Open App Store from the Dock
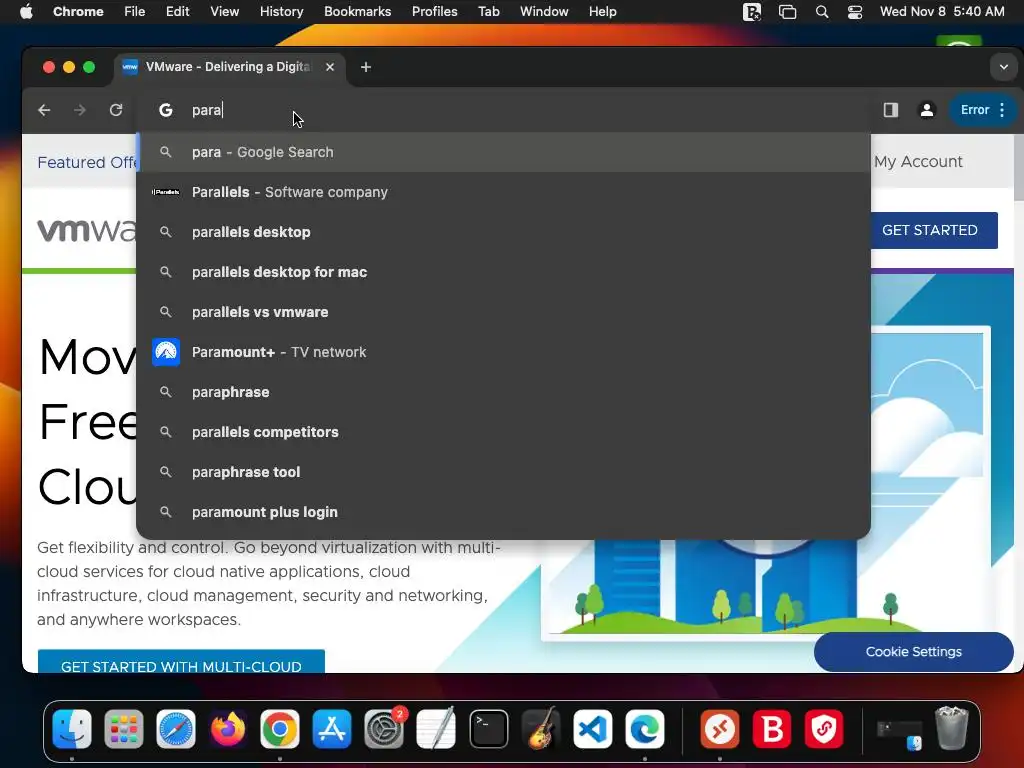This screenshot has height=768, width=1024. pyautogui.click(x=332, y=729)
